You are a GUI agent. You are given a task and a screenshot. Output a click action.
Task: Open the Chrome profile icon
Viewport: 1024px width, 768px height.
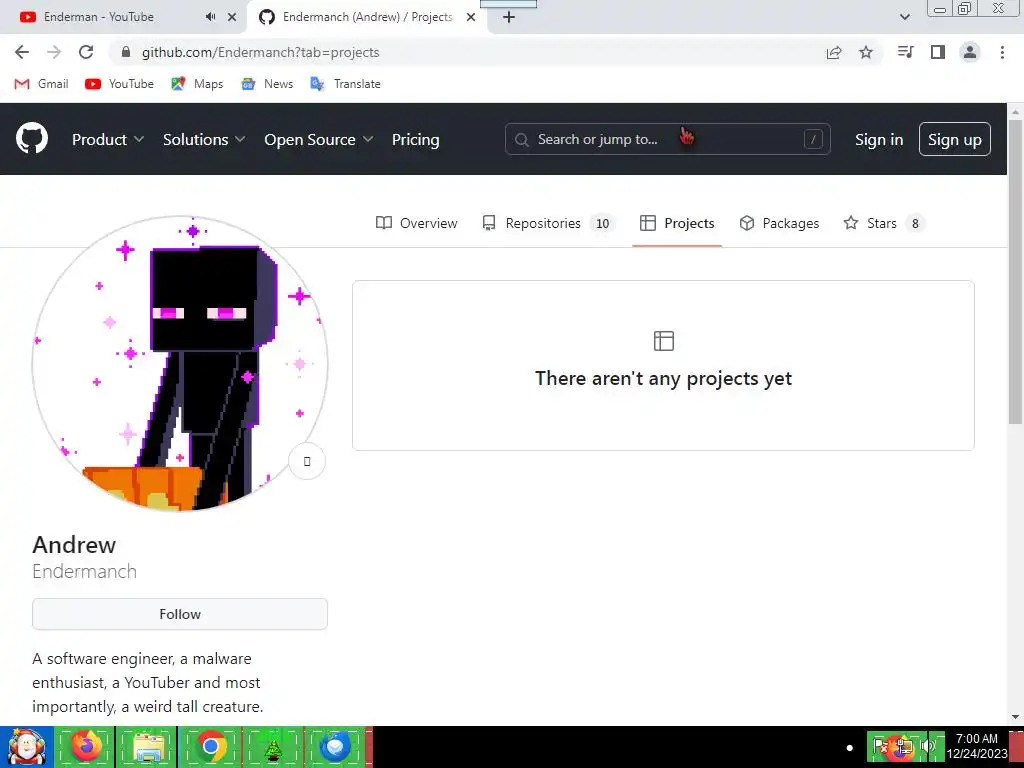tap(970, 52)
